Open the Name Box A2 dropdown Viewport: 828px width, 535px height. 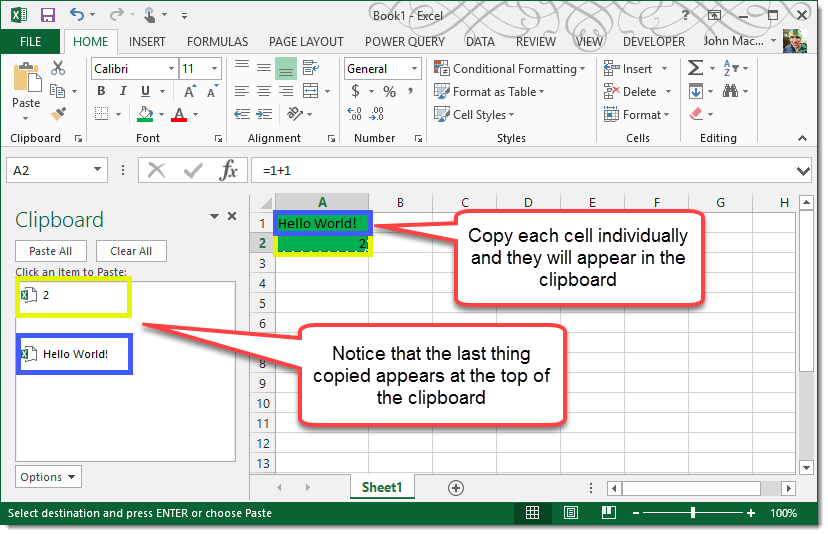coord(97,170)
